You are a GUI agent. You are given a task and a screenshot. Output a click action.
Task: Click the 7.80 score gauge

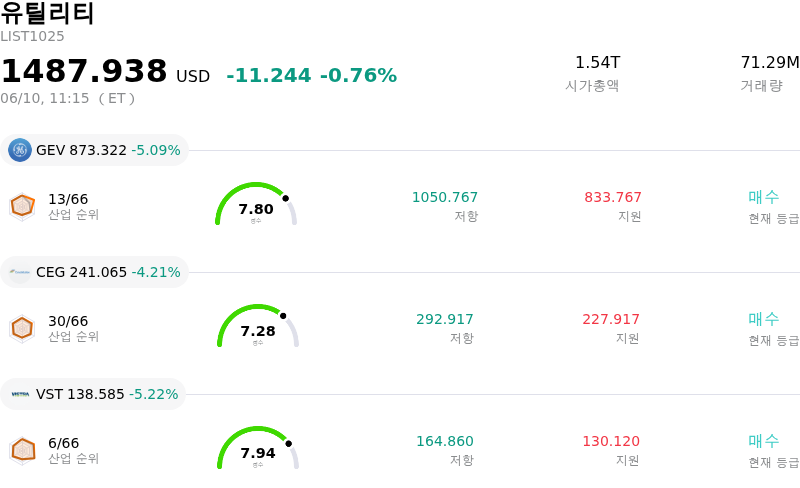[x=256, y=204]
